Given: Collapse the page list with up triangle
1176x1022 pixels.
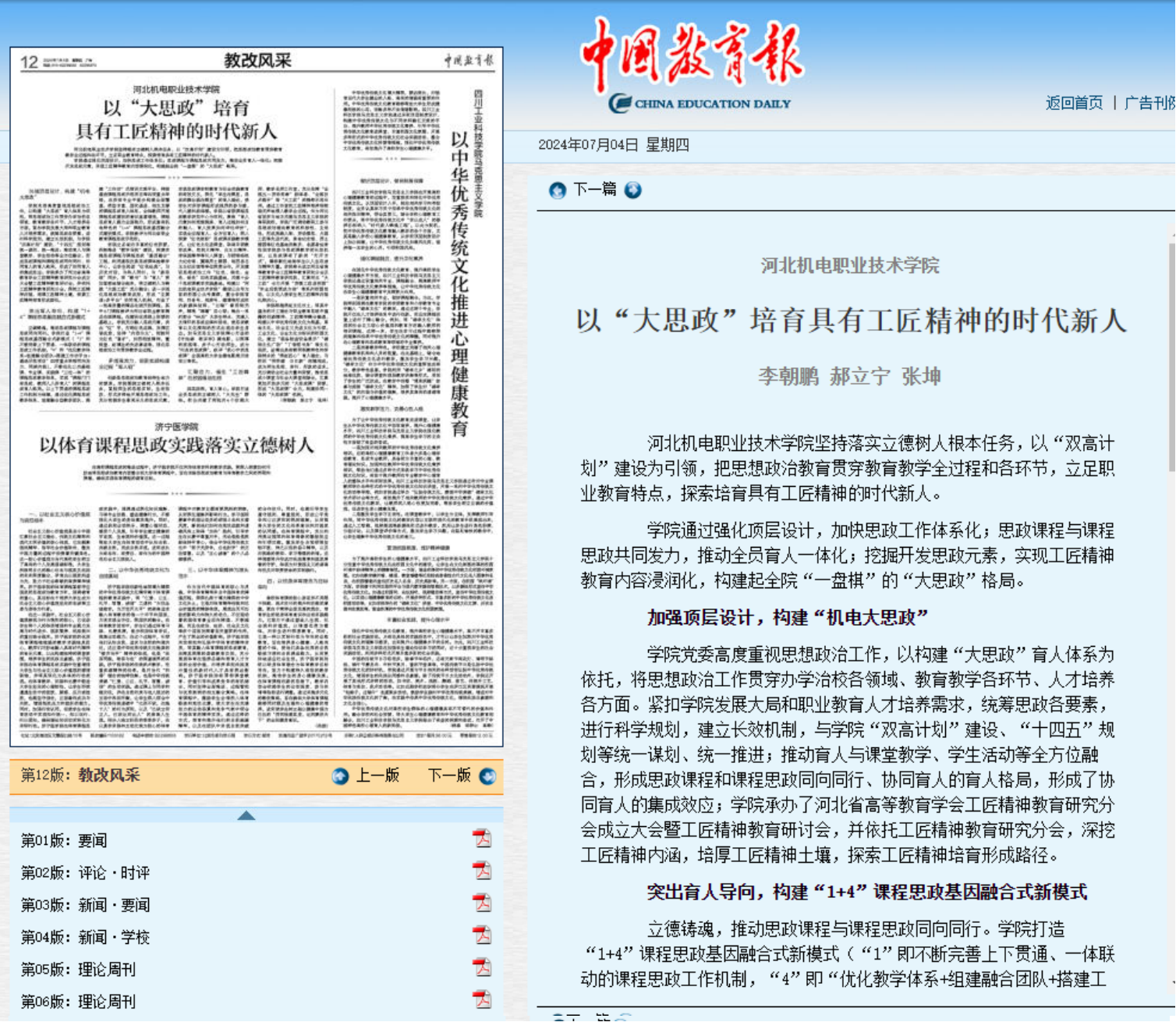Looking at the screenshot, I should (x=246, y=815).
